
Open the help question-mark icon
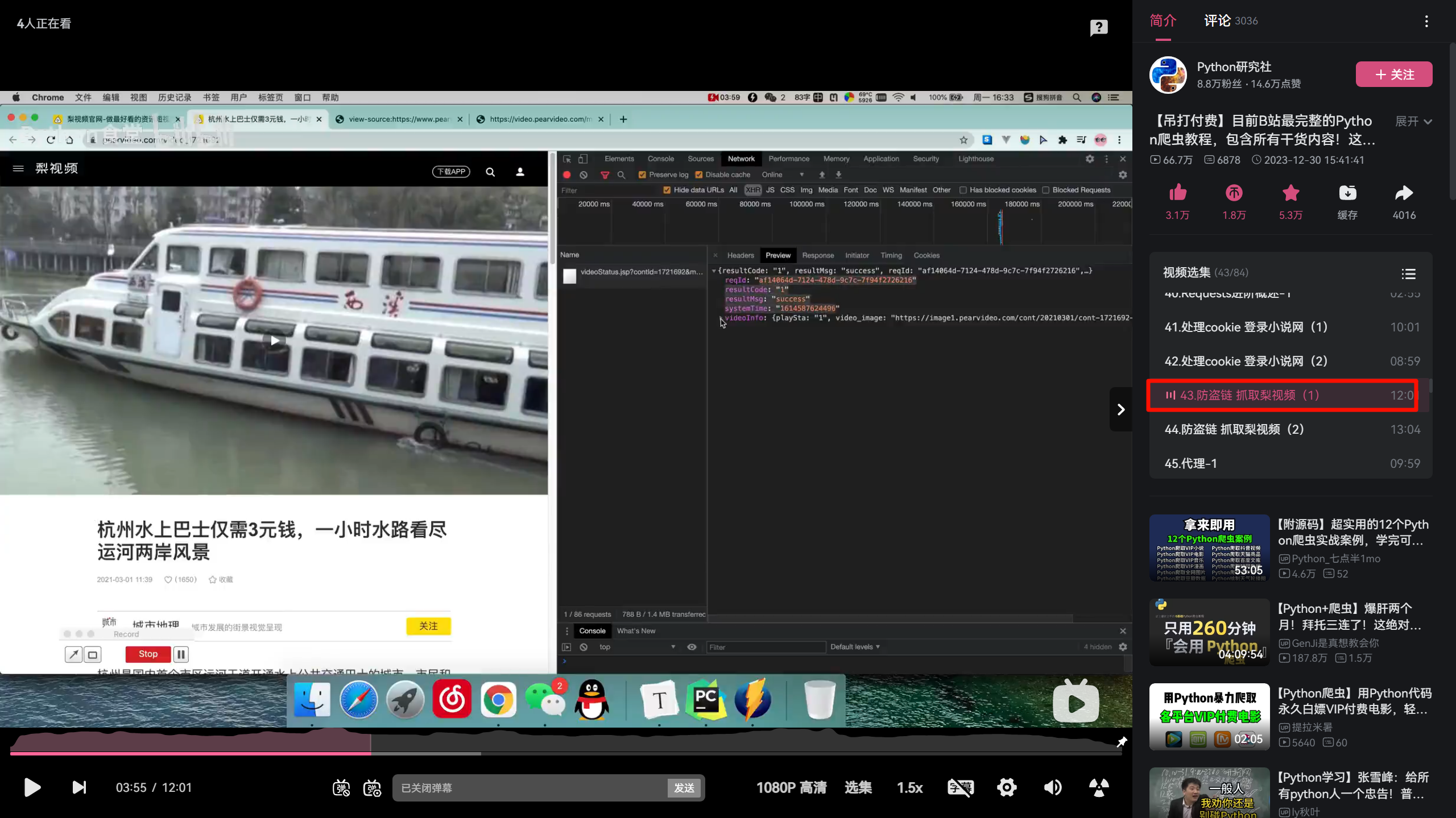[1099, 27]
